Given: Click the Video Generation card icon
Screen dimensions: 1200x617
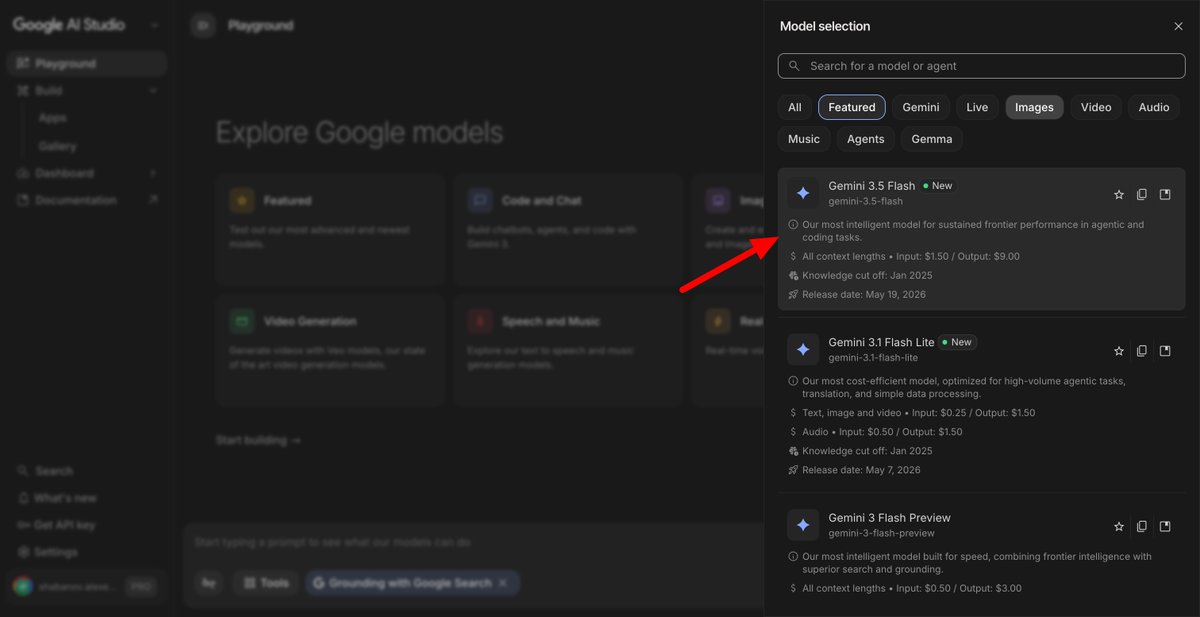Looking at the screenshot, I should click(241, 321).
